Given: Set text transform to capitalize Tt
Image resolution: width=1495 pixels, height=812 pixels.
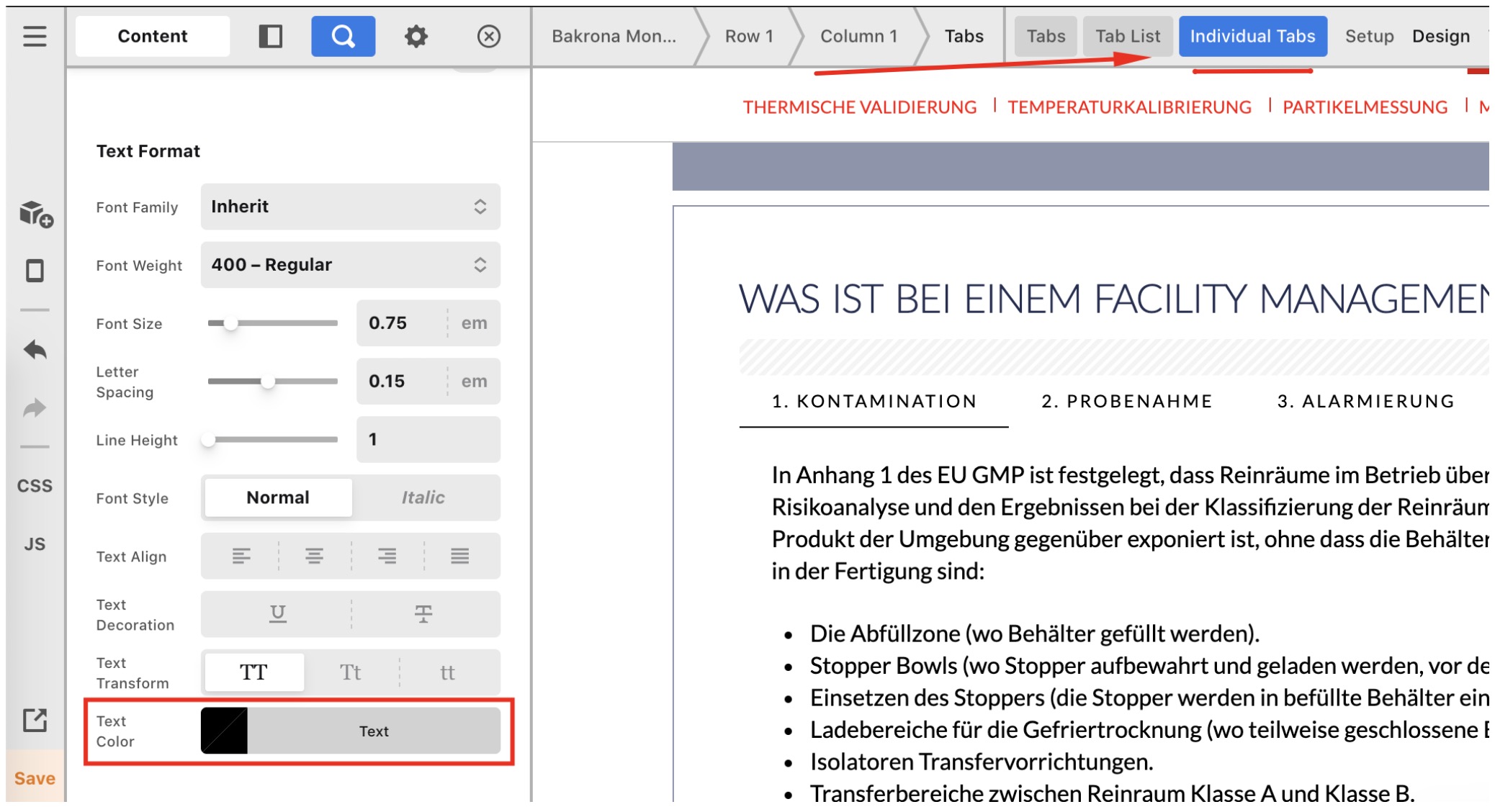Looking at the screenshot, I should click(x=351, y=672).
